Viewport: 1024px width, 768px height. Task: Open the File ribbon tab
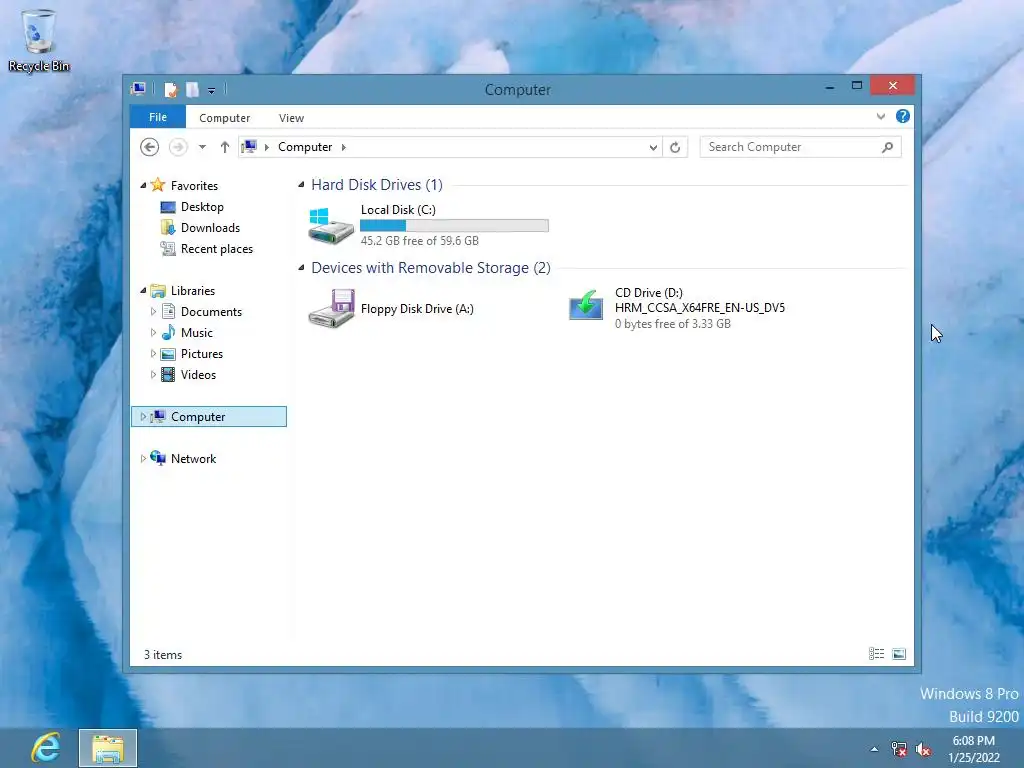(158, 117)
